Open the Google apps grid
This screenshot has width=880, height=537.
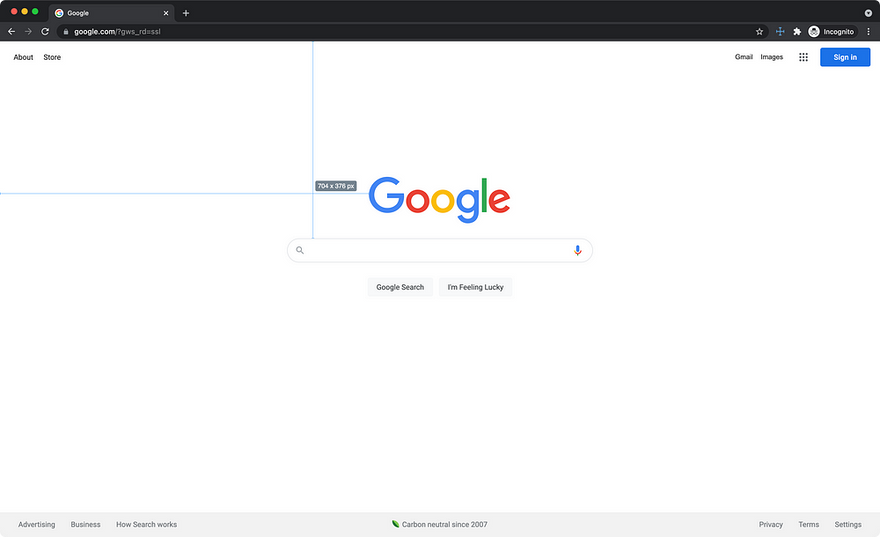point(803,57)
